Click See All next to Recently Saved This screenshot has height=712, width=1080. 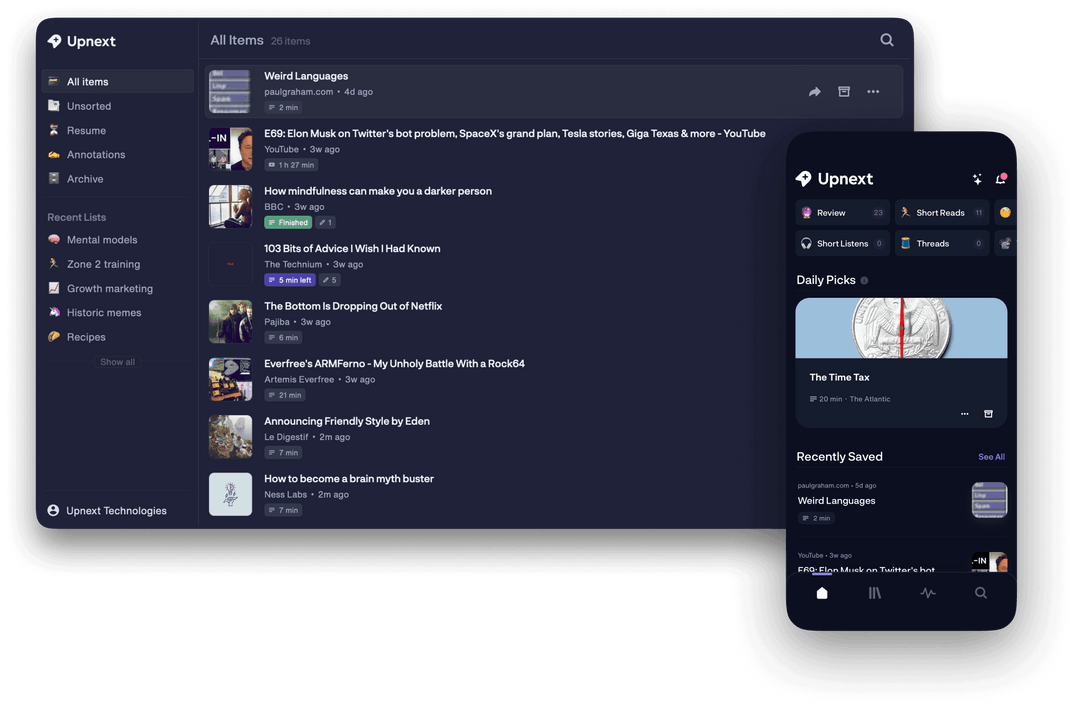tap(991, 457)
